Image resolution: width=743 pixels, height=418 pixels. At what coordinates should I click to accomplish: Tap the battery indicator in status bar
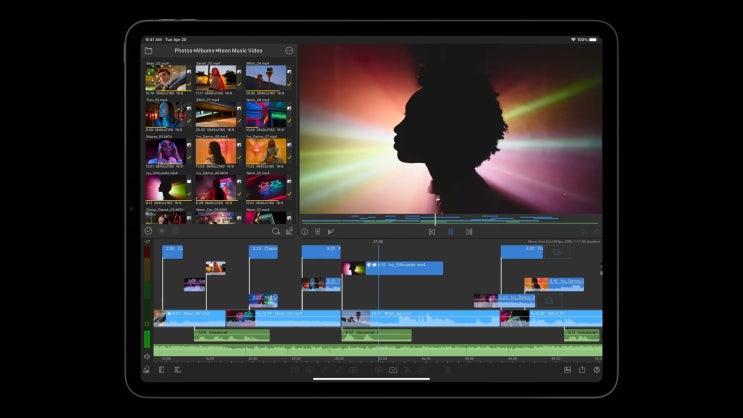(x=593, y=39)
